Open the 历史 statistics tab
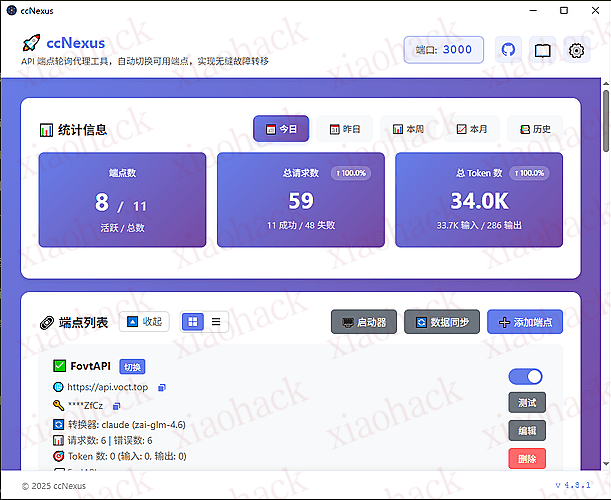The width and height of the screenshot is (611, 500). [535, 129]
